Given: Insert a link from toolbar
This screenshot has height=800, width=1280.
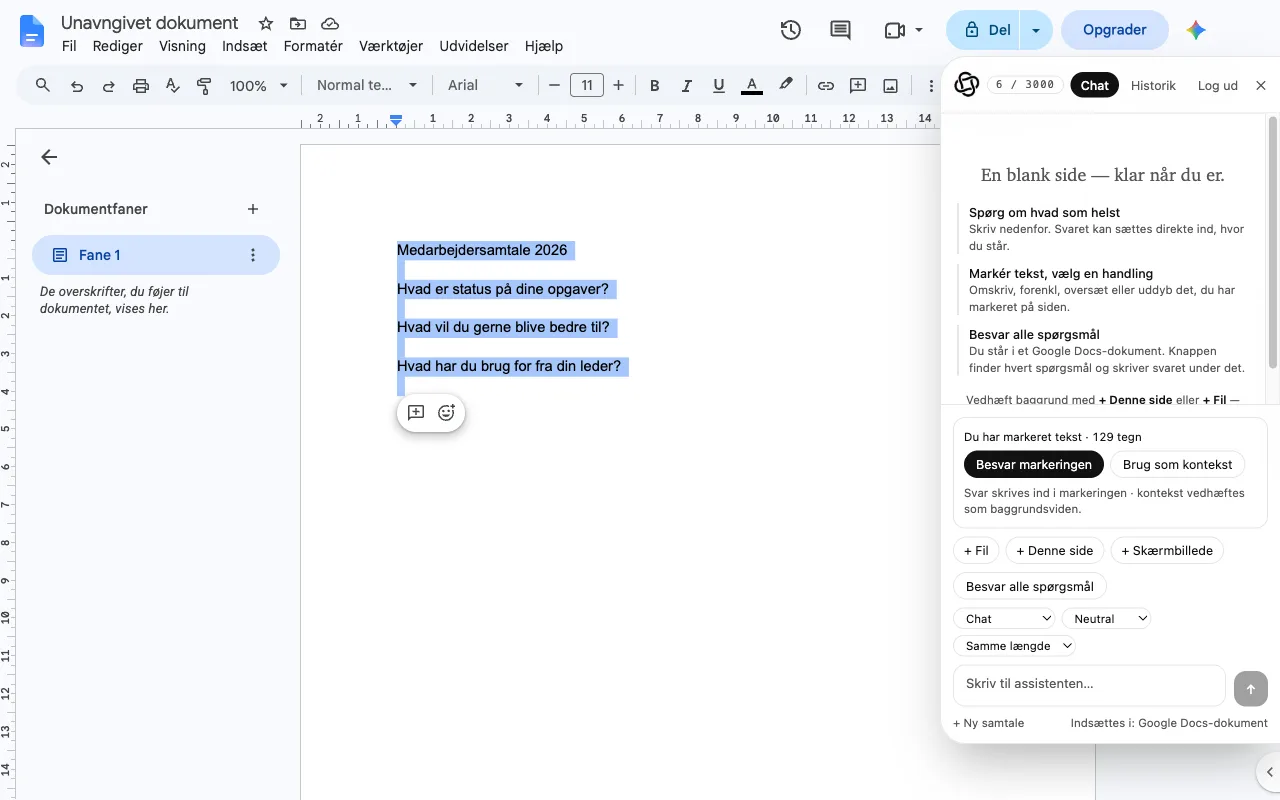Looking at the screenshot, I should click(x=825, y=86).
